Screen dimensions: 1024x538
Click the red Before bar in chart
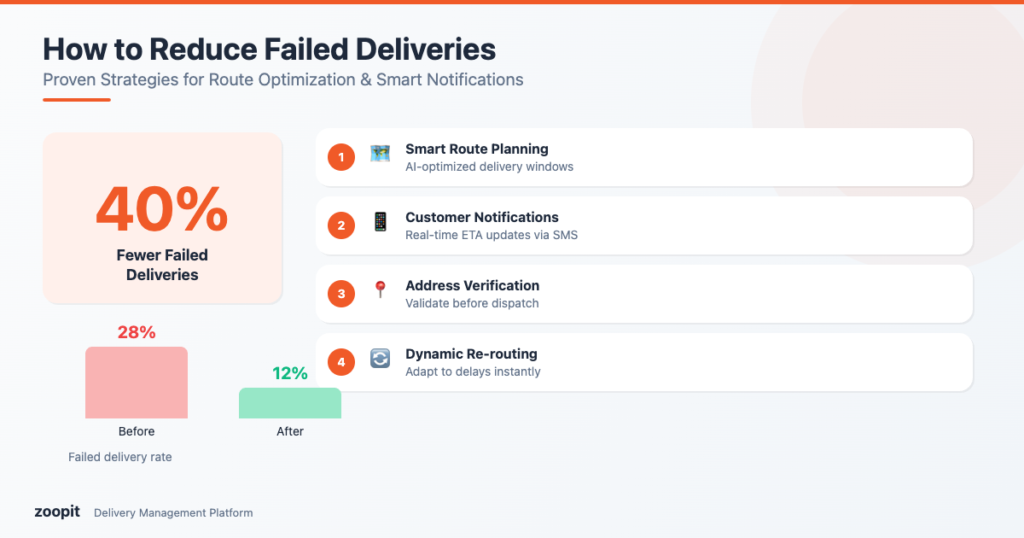point(136,382)
